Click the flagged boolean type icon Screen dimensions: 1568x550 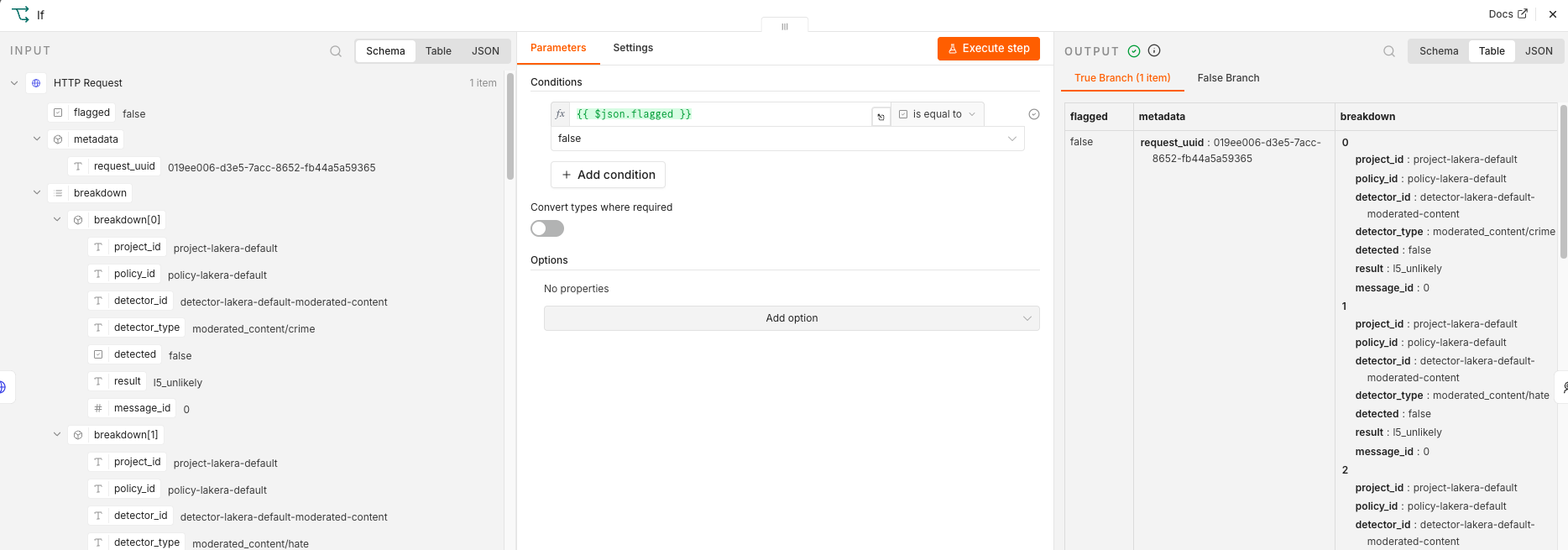58,113
